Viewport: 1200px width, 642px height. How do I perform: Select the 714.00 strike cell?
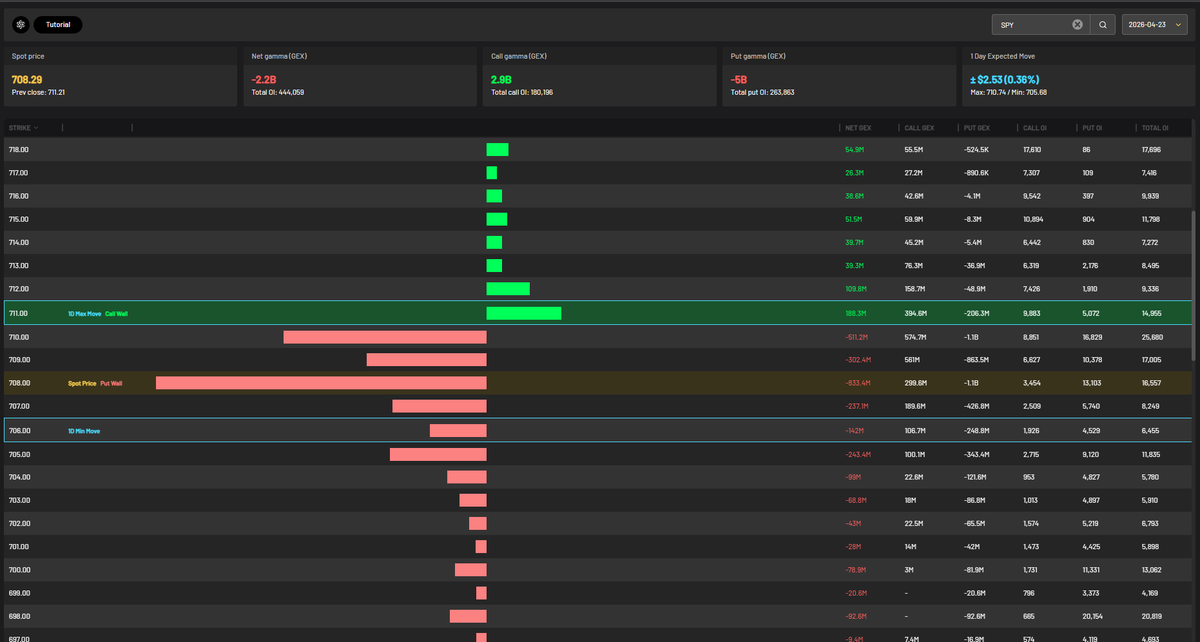coord(19,242)
